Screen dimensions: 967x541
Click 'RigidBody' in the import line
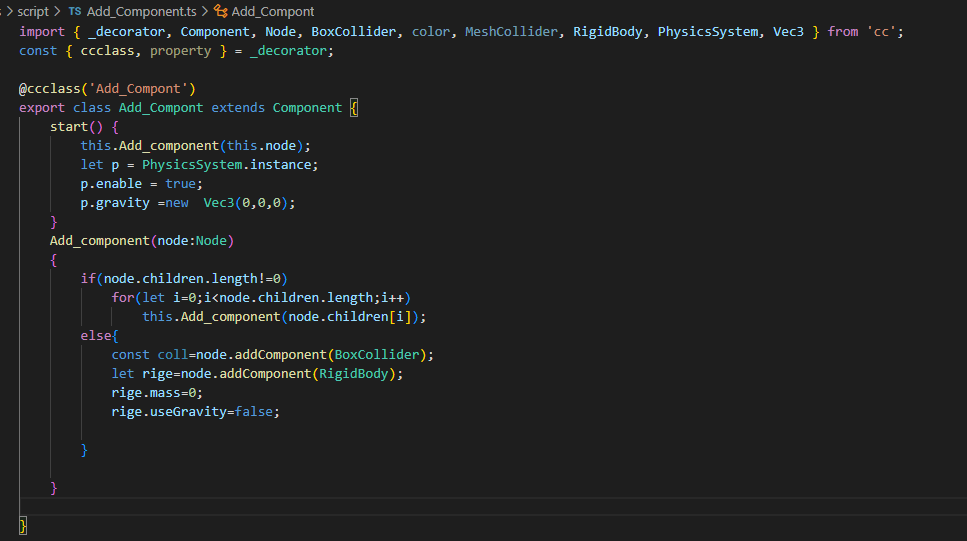click(607, 31)
